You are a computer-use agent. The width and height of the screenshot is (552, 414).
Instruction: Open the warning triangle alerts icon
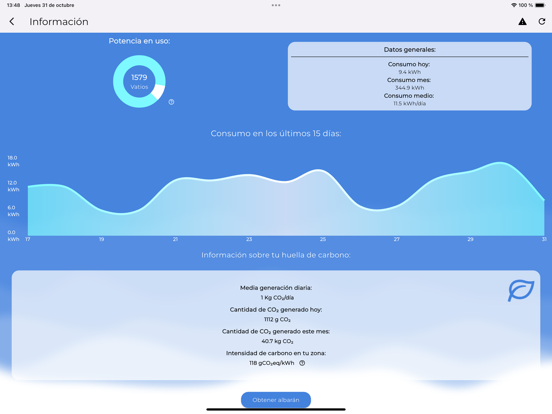point(522,21)
